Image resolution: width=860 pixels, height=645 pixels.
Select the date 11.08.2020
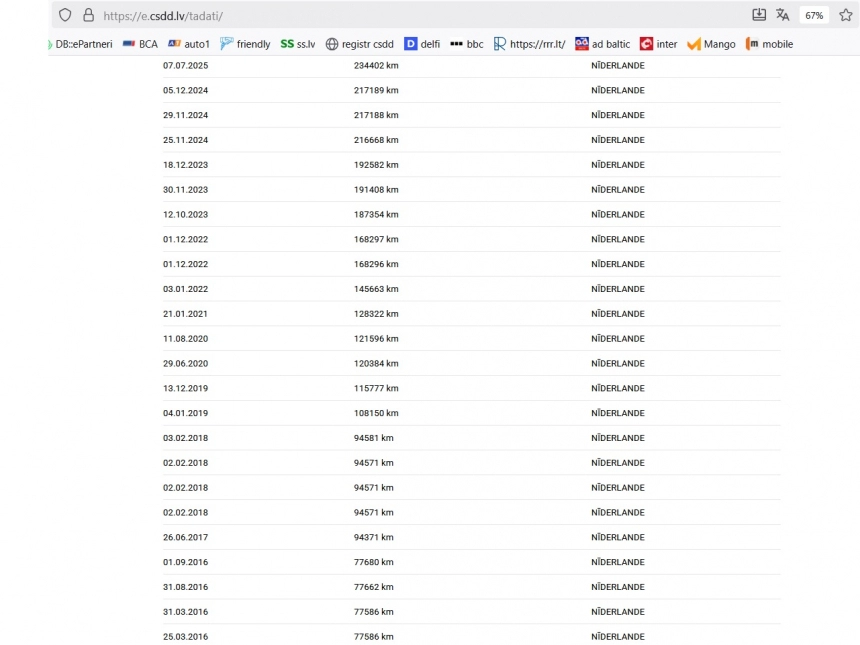(x=185, y=338)
